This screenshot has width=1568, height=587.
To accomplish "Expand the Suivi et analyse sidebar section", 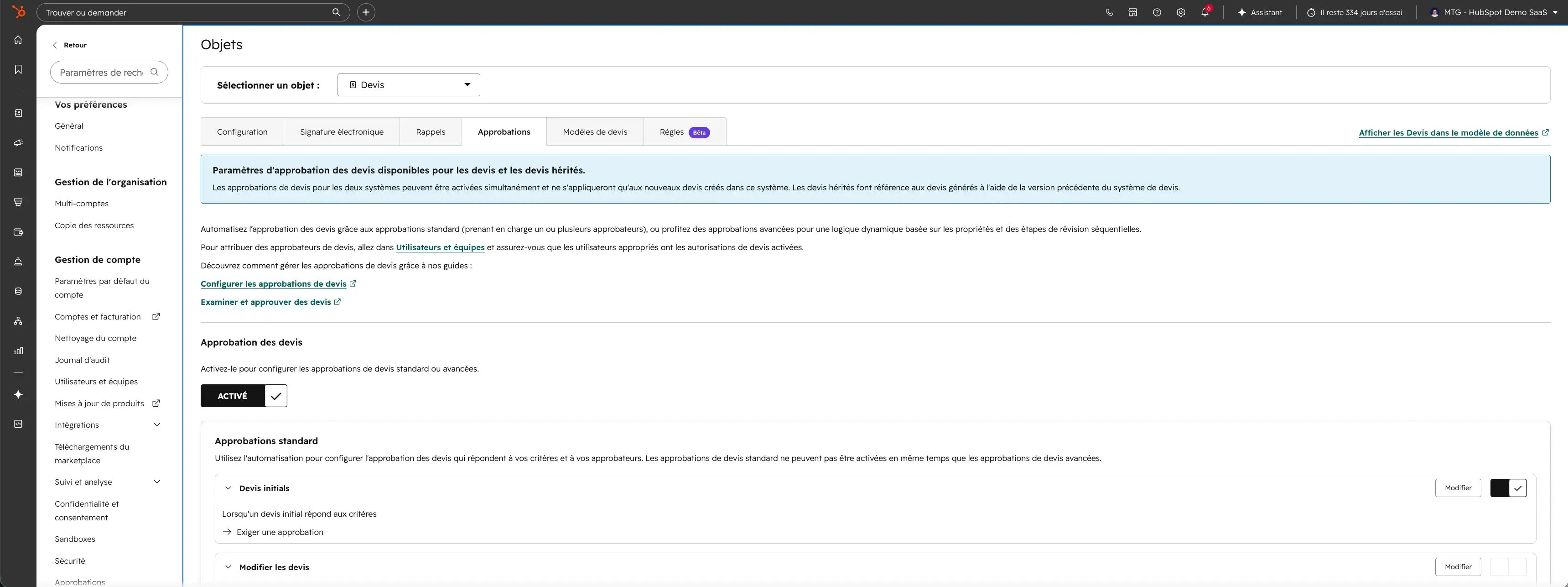I will point(156,482).
